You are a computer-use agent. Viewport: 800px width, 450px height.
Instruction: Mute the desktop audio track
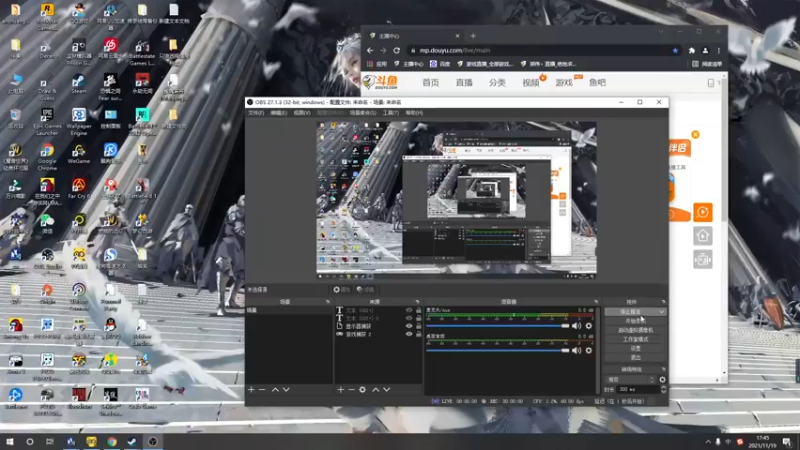tap(577, 351)
